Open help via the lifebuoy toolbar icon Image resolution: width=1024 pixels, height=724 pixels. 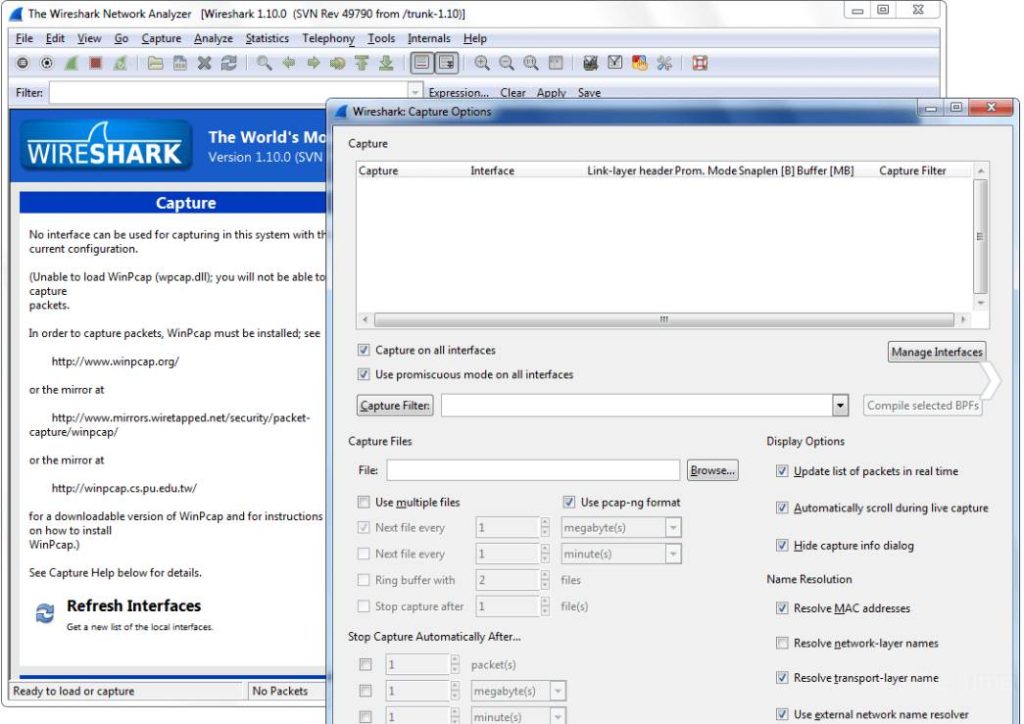pos(700,63)
